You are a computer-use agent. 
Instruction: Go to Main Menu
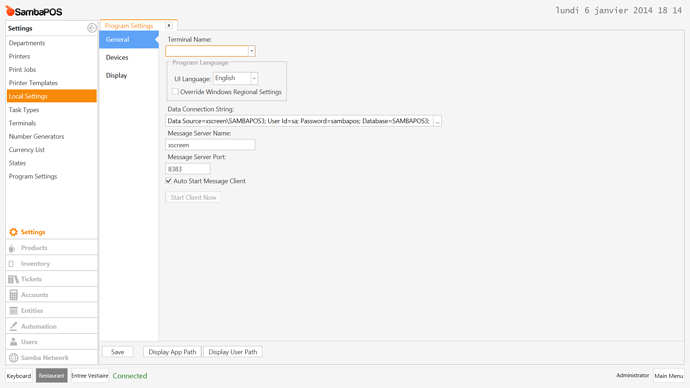pyautogui.click(x=669, y=376)
